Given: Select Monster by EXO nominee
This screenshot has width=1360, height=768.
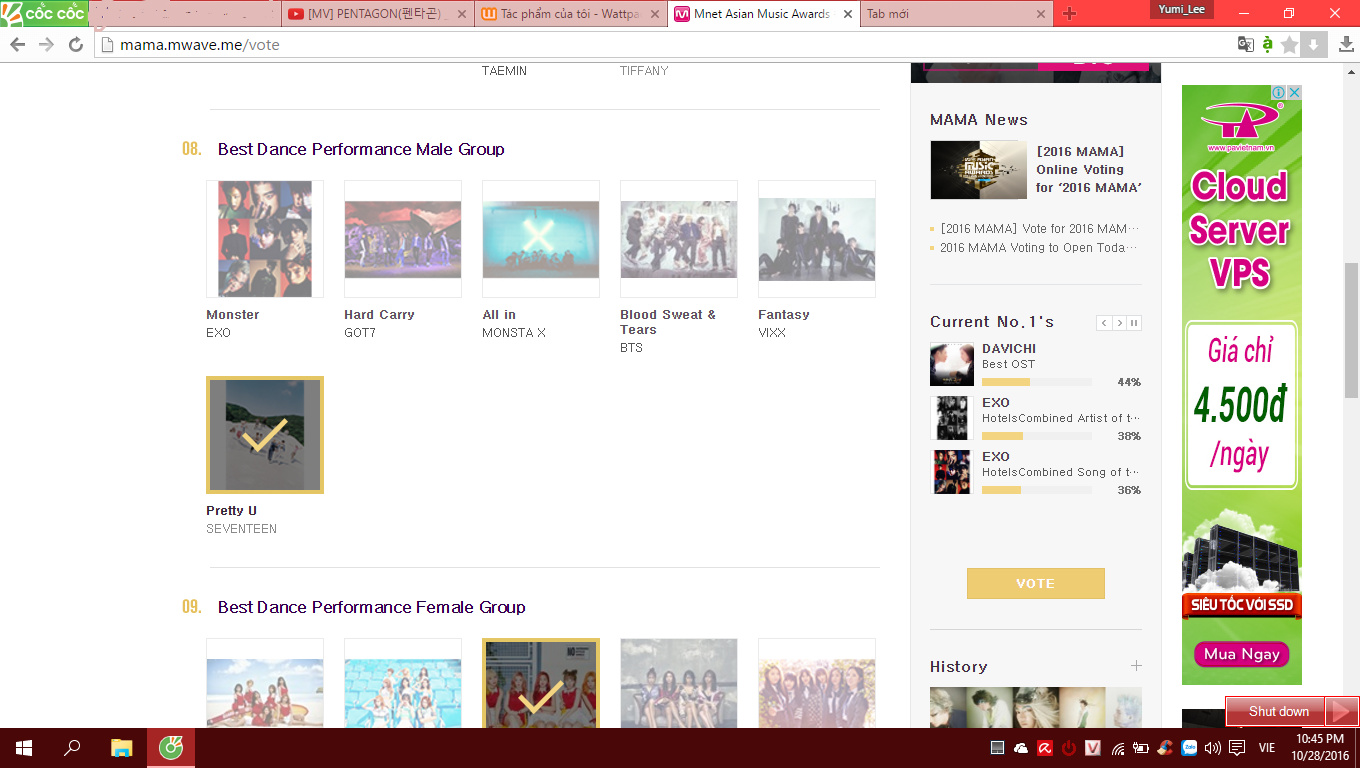Looking at the screenshot, I should pyautogui.click(x=265, y=239).
